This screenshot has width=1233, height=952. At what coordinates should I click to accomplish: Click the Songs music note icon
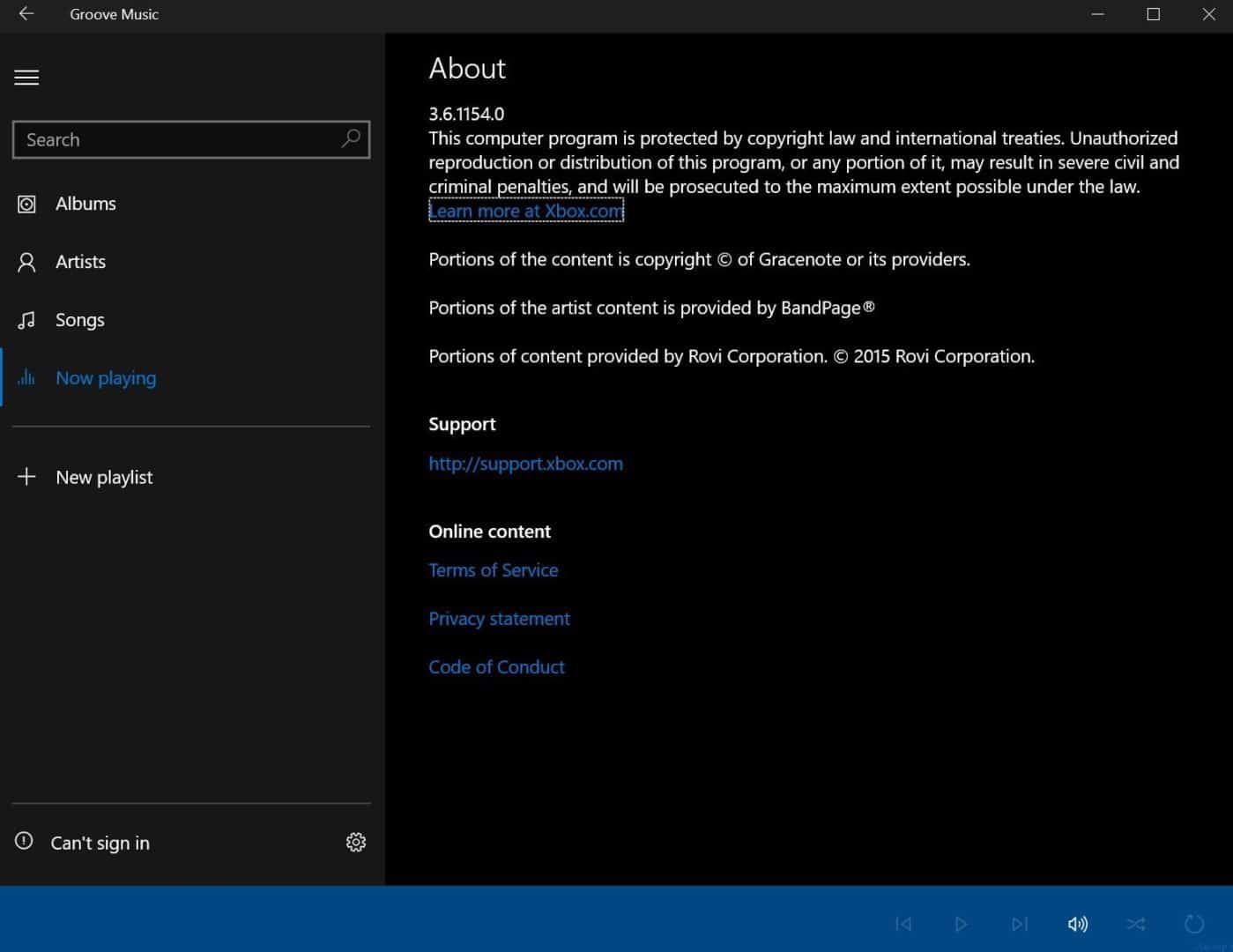[26, 320]
